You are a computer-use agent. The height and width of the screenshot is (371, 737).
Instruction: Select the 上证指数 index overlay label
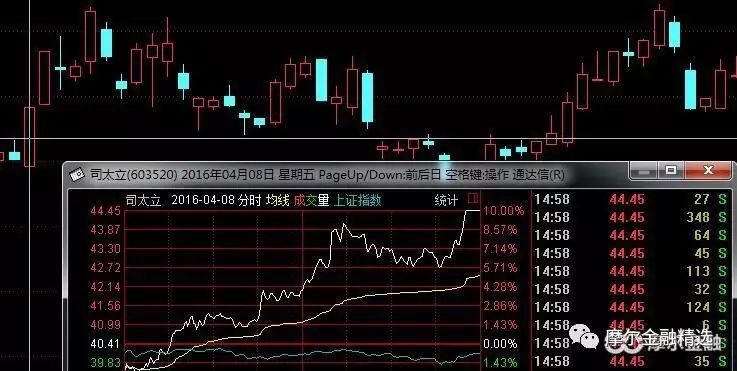pos(358,201)
